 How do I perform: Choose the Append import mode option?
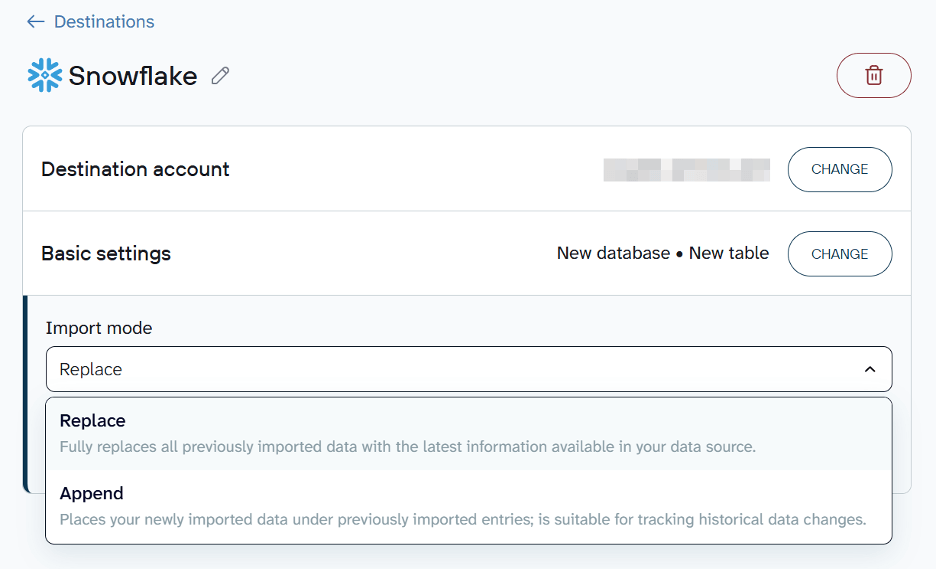92,493
